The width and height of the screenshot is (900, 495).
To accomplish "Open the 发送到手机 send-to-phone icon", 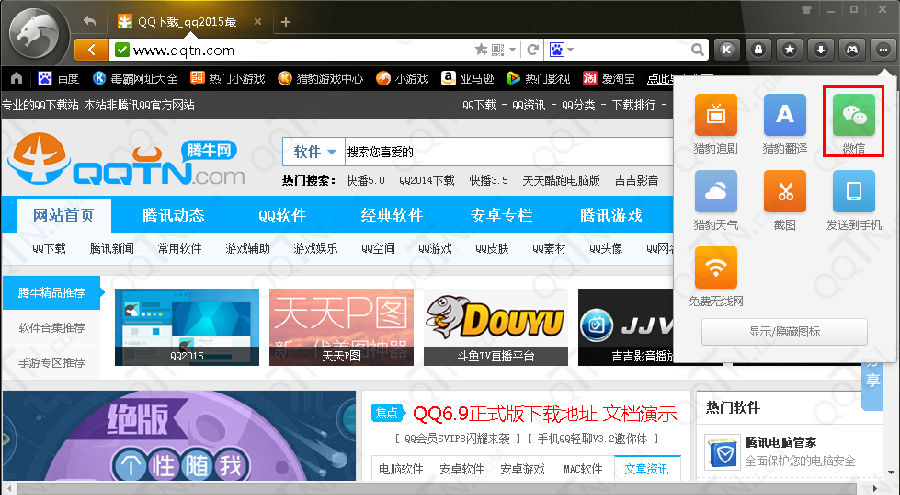I will [x=854, y=191].
